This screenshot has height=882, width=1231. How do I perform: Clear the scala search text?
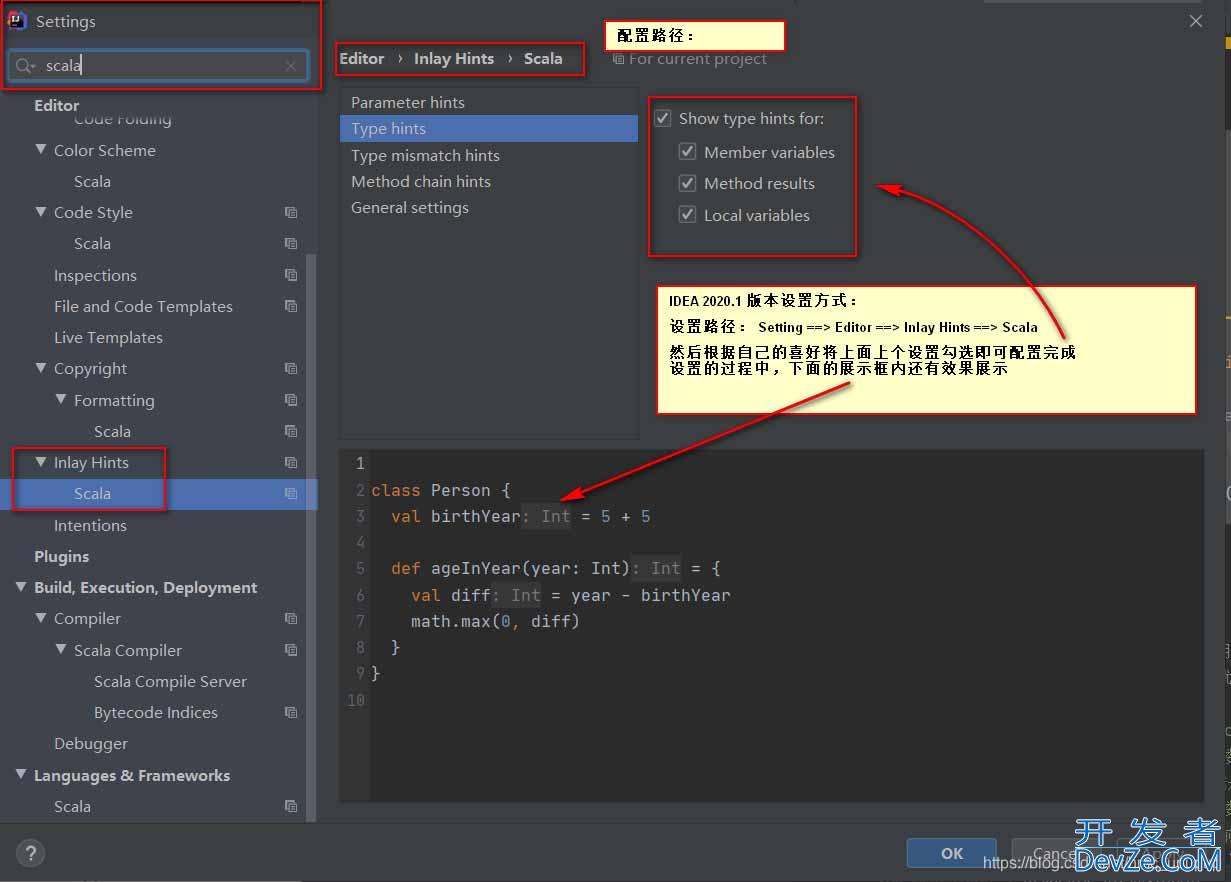(290, 66)
